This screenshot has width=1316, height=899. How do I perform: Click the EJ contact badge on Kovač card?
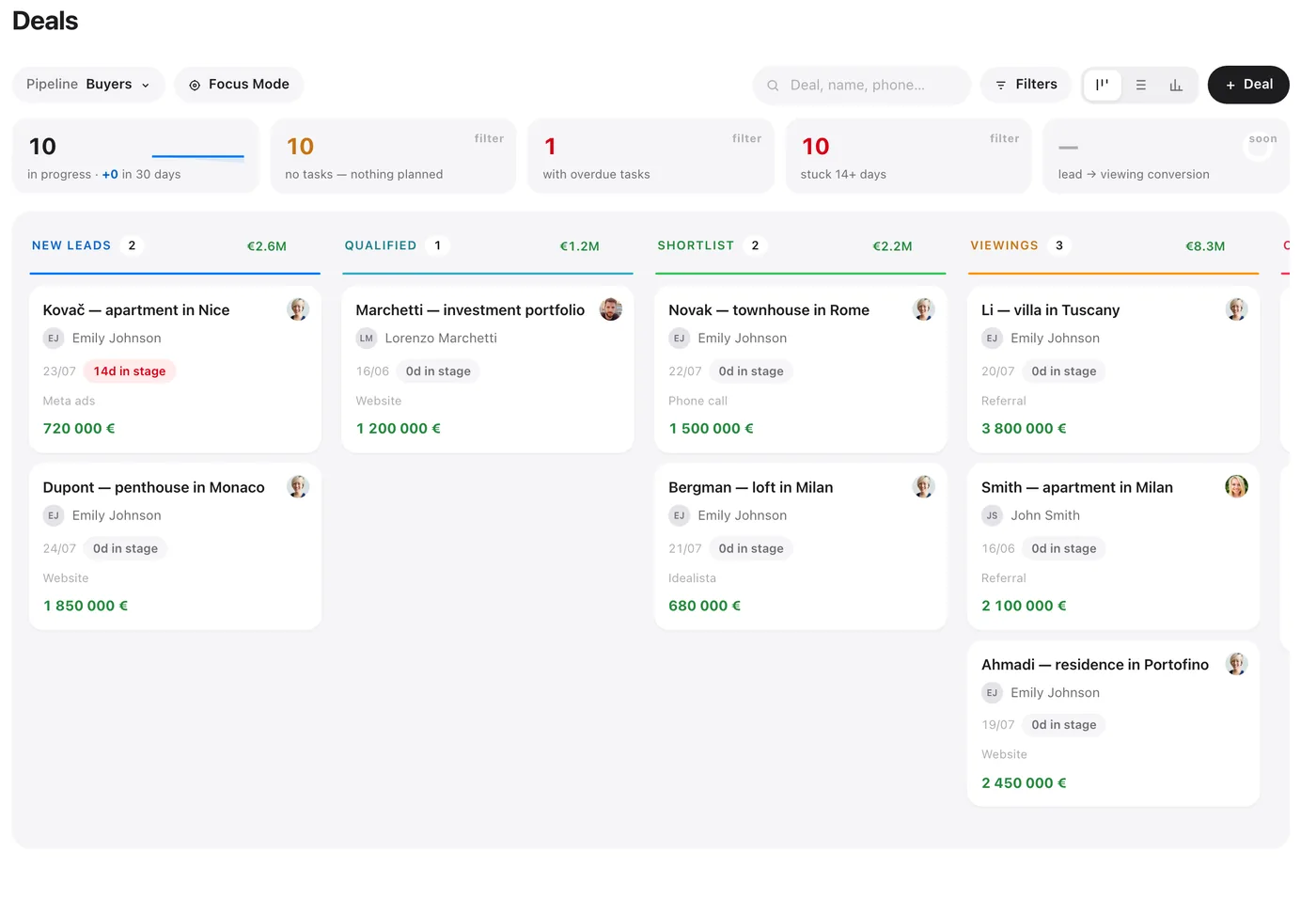pyautogui.click(x=54, y=338)
